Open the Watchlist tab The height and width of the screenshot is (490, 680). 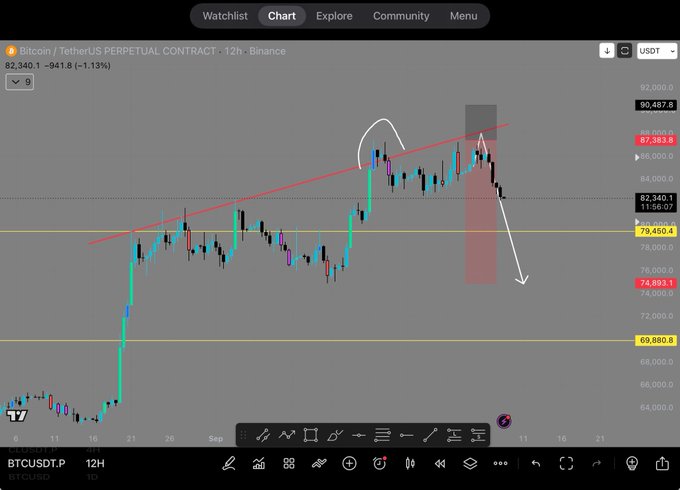click(225, 16)
